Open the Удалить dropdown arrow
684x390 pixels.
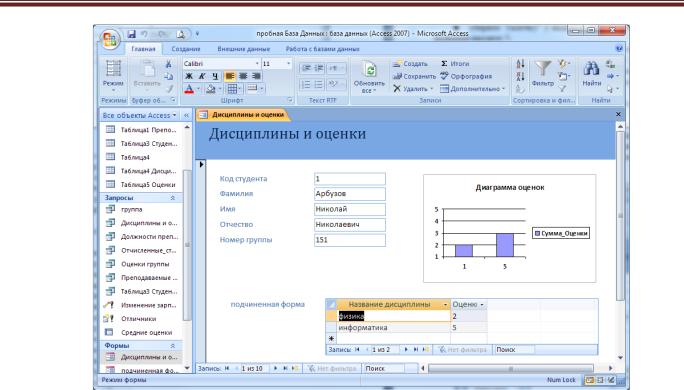click(x=432, y=89)
